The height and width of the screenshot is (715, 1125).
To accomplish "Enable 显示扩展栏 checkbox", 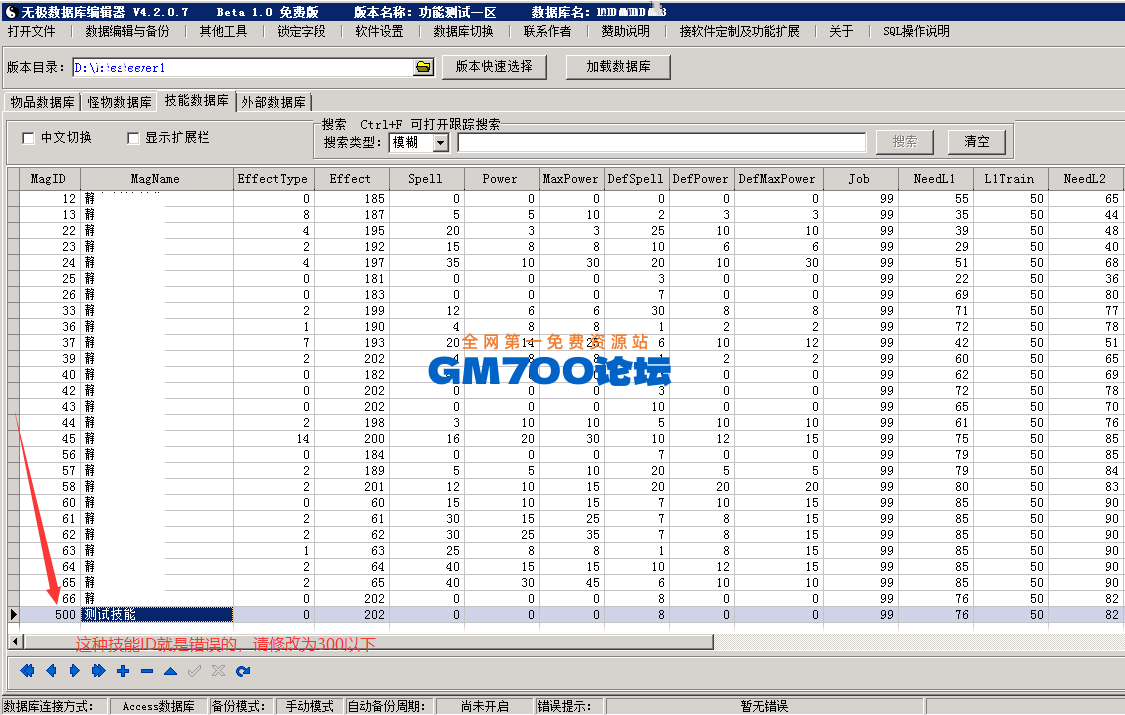I will pyautogui.click(x=133, y=138).
